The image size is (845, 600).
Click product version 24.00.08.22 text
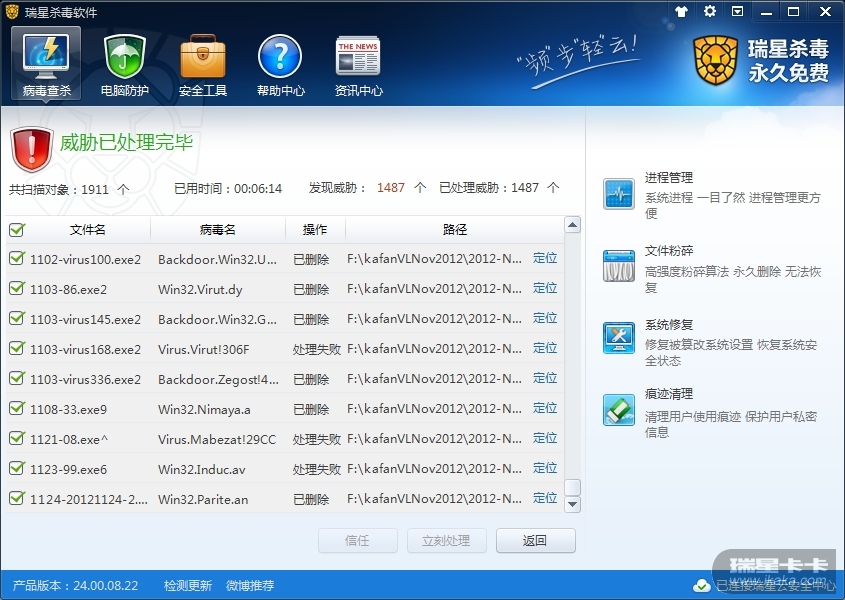point(106,585)
